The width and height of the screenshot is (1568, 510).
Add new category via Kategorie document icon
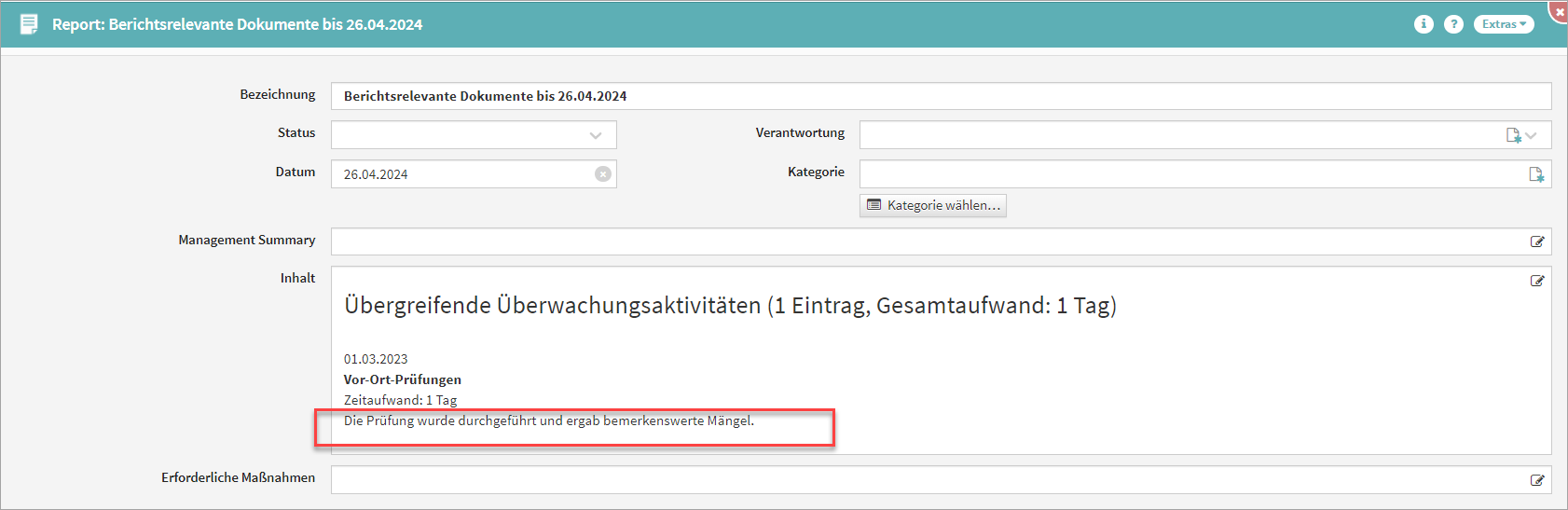point(1536,174)
